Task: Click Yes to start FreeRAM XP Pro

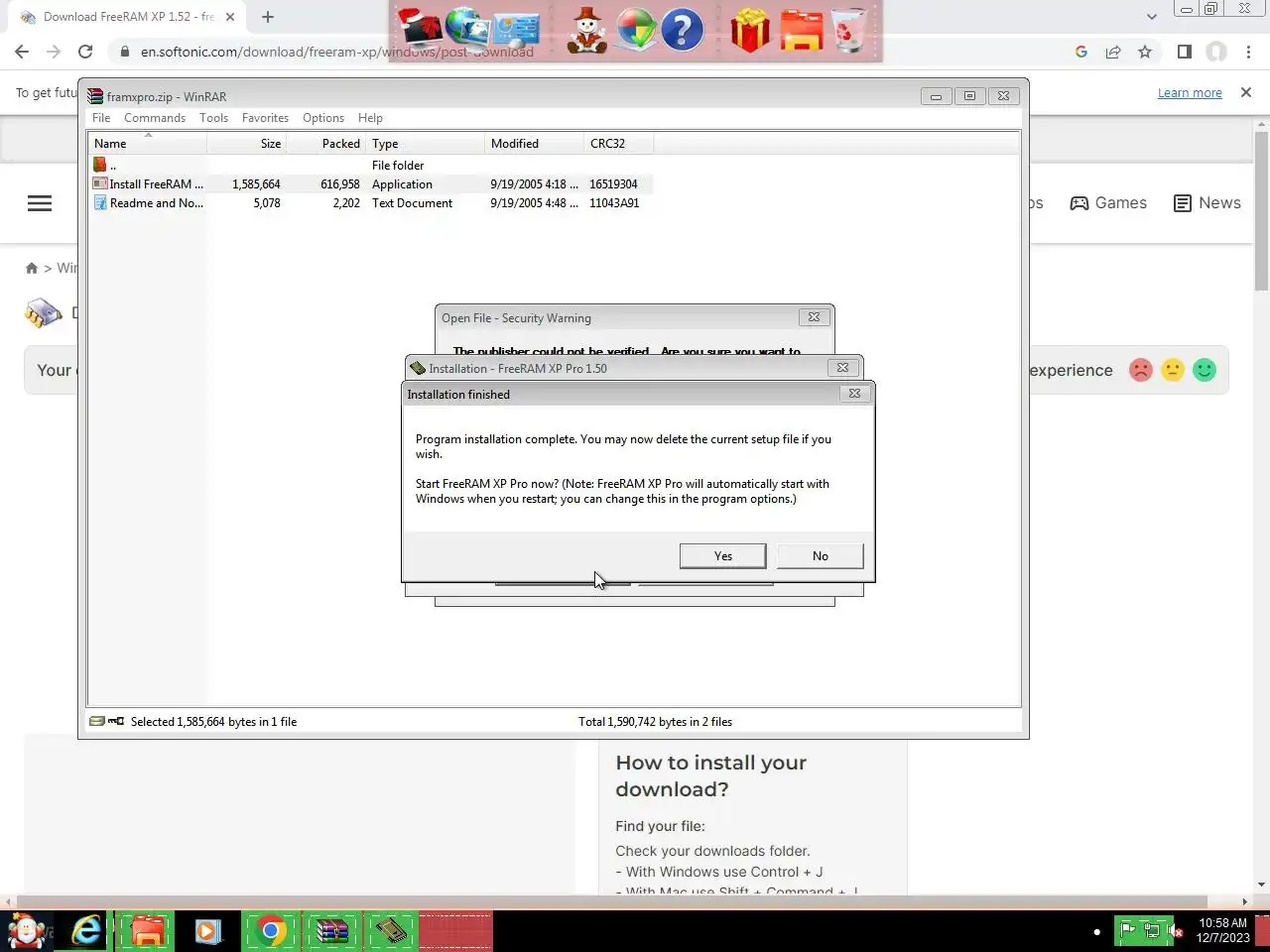Action: point(722,556)
